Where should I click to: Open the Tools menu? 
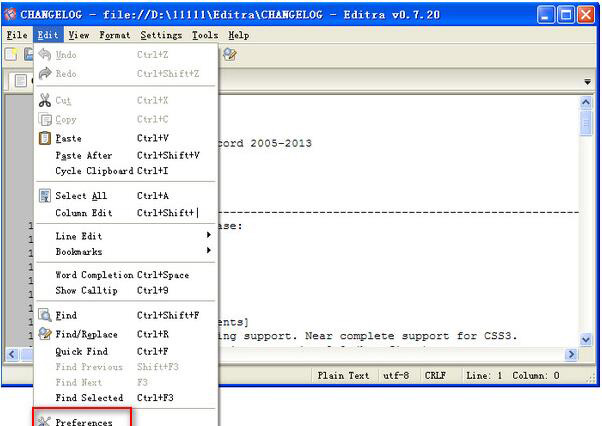[x=205, y=35]
